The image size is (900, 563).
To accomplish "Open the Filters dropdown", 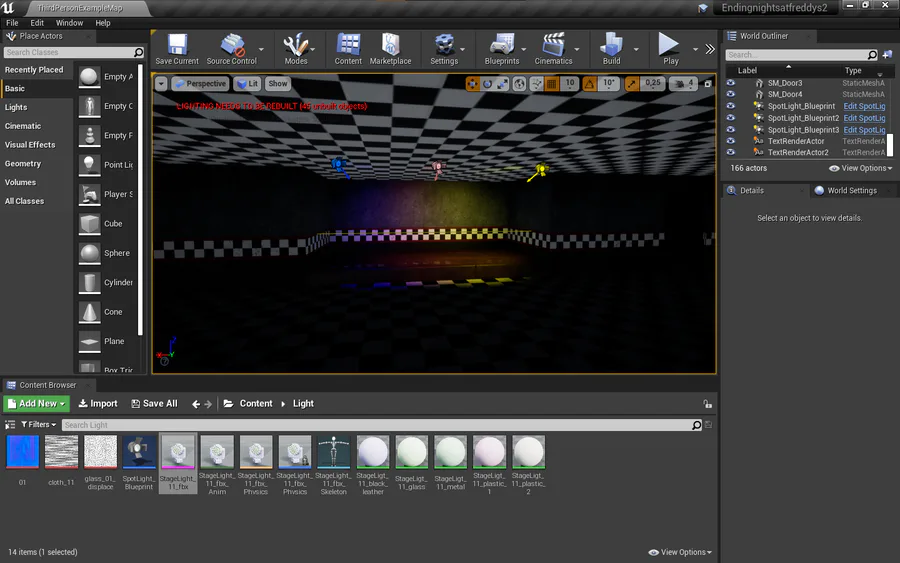I will pos(38,425).
